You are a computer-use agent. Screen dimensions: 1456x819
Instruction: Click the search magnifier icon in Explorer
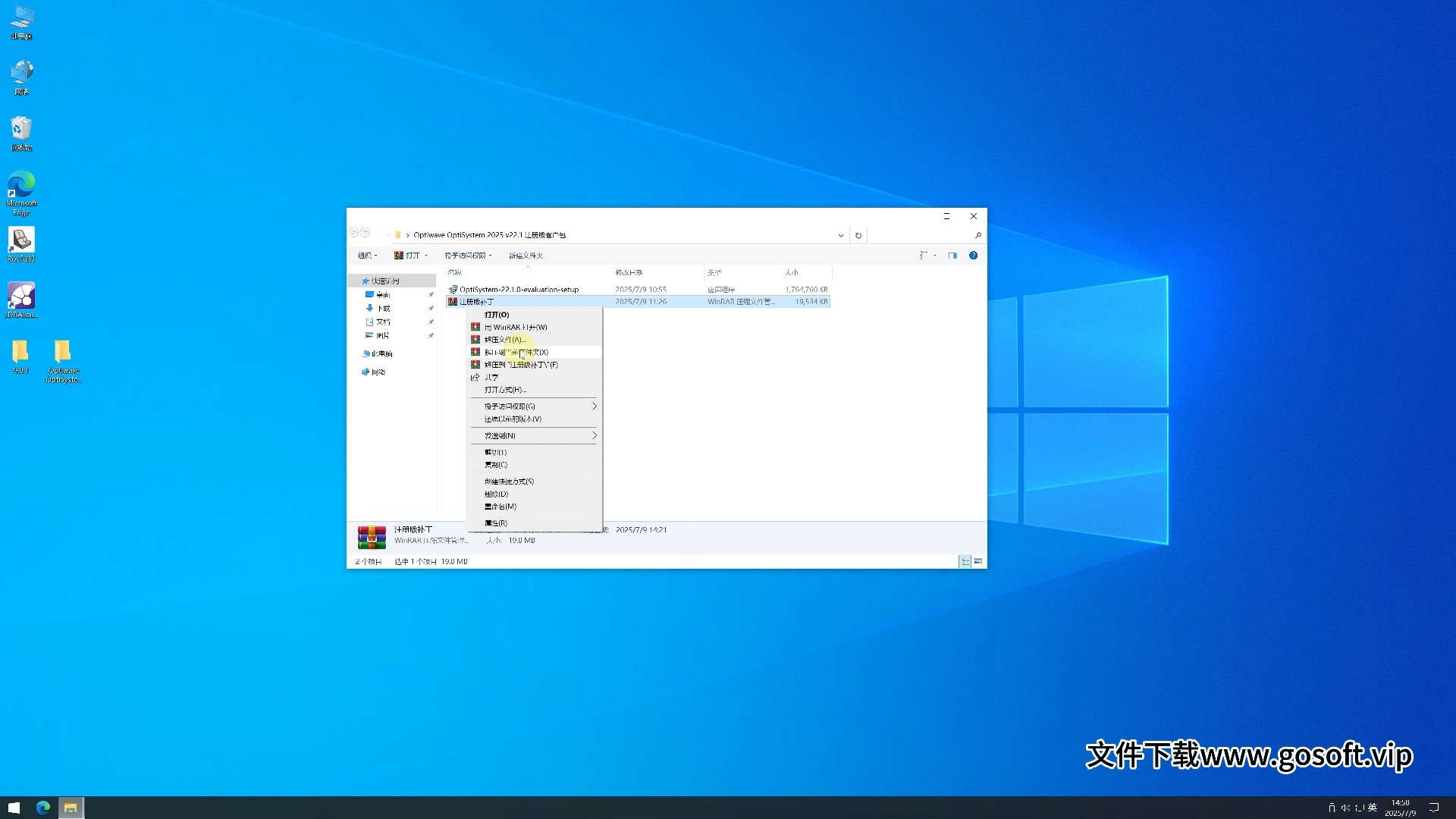coord(977,235)
